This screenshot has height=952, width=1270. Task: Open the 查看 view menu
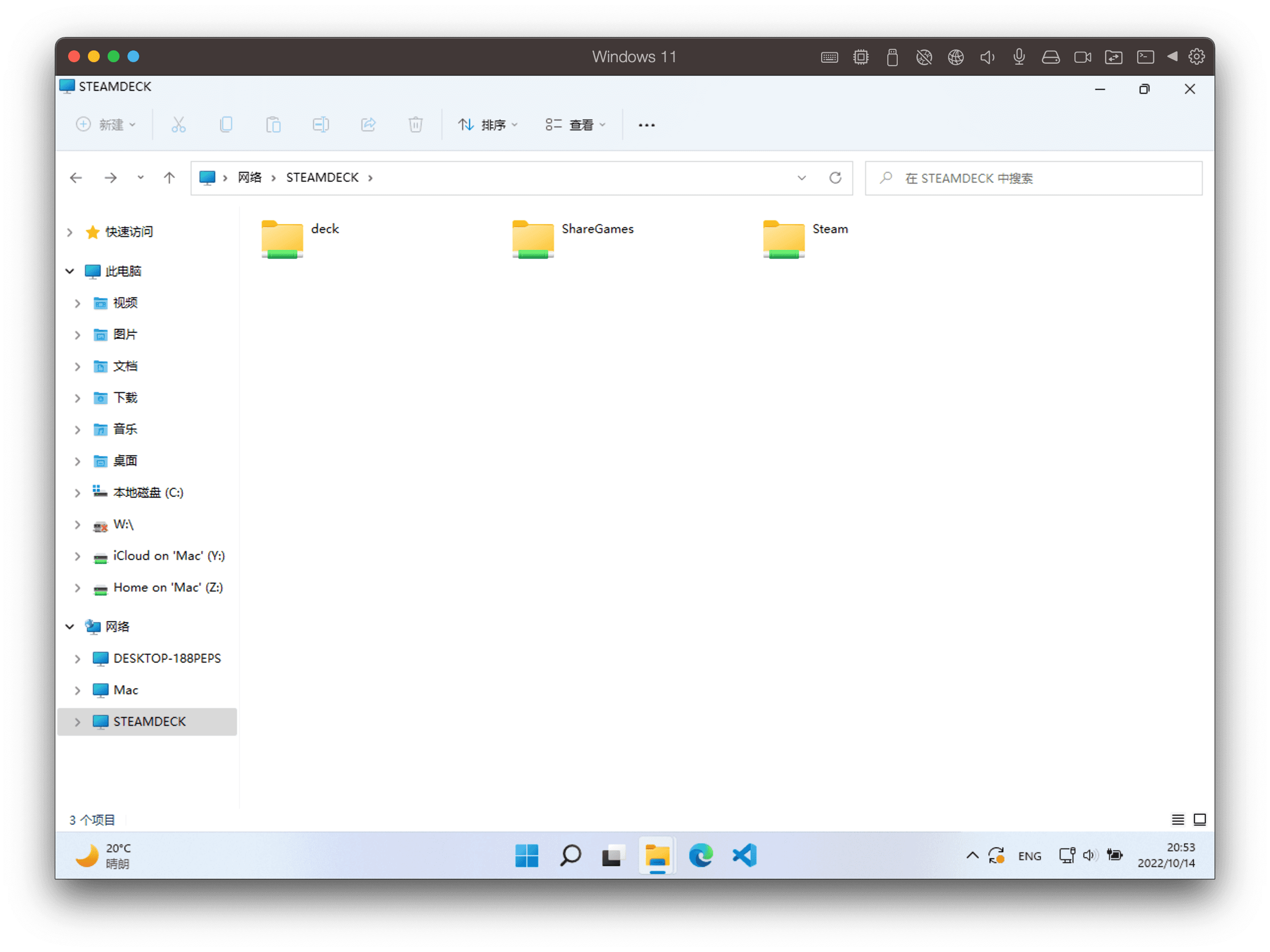tap(575, 124)
